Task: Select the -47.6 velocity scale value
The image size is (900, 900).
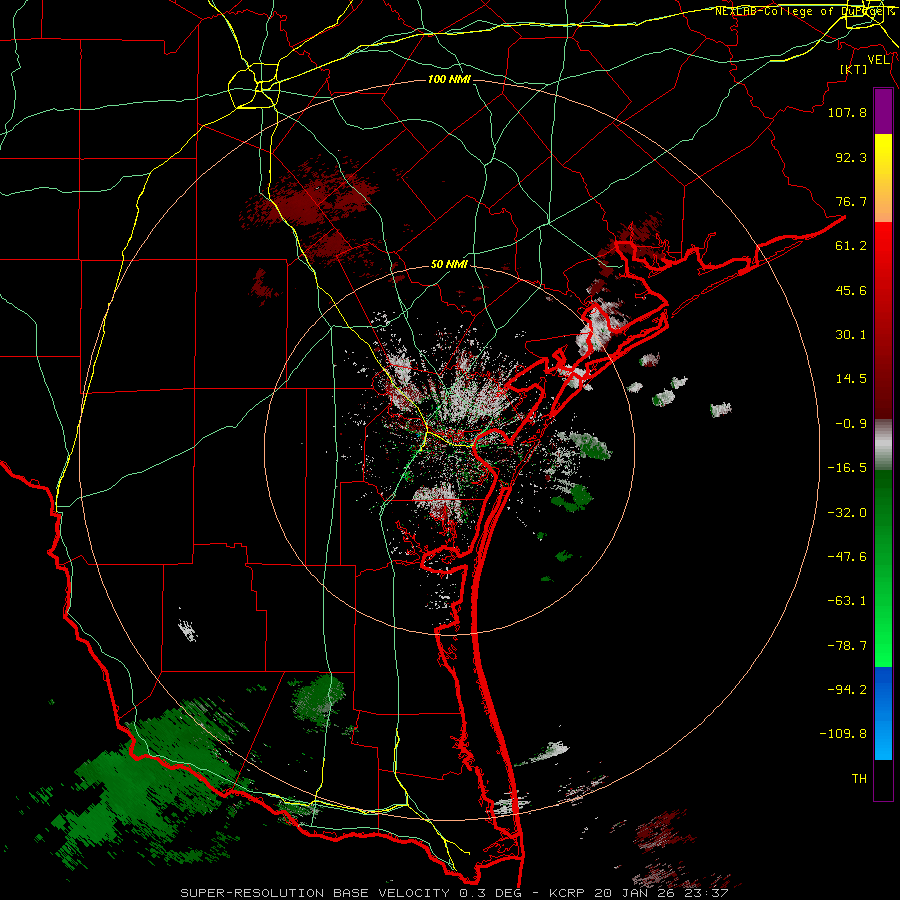Action: click(847, 557)
